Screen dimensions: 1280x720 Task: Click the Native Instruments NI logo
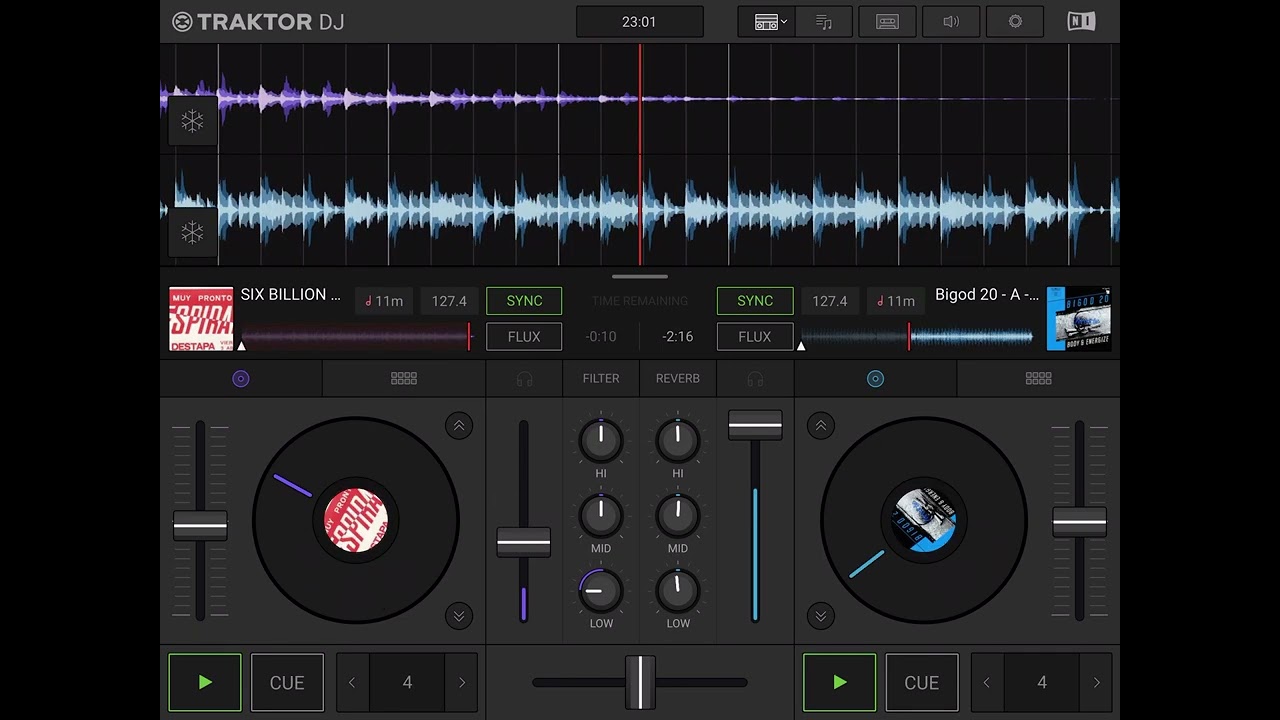coord(1081,22)
